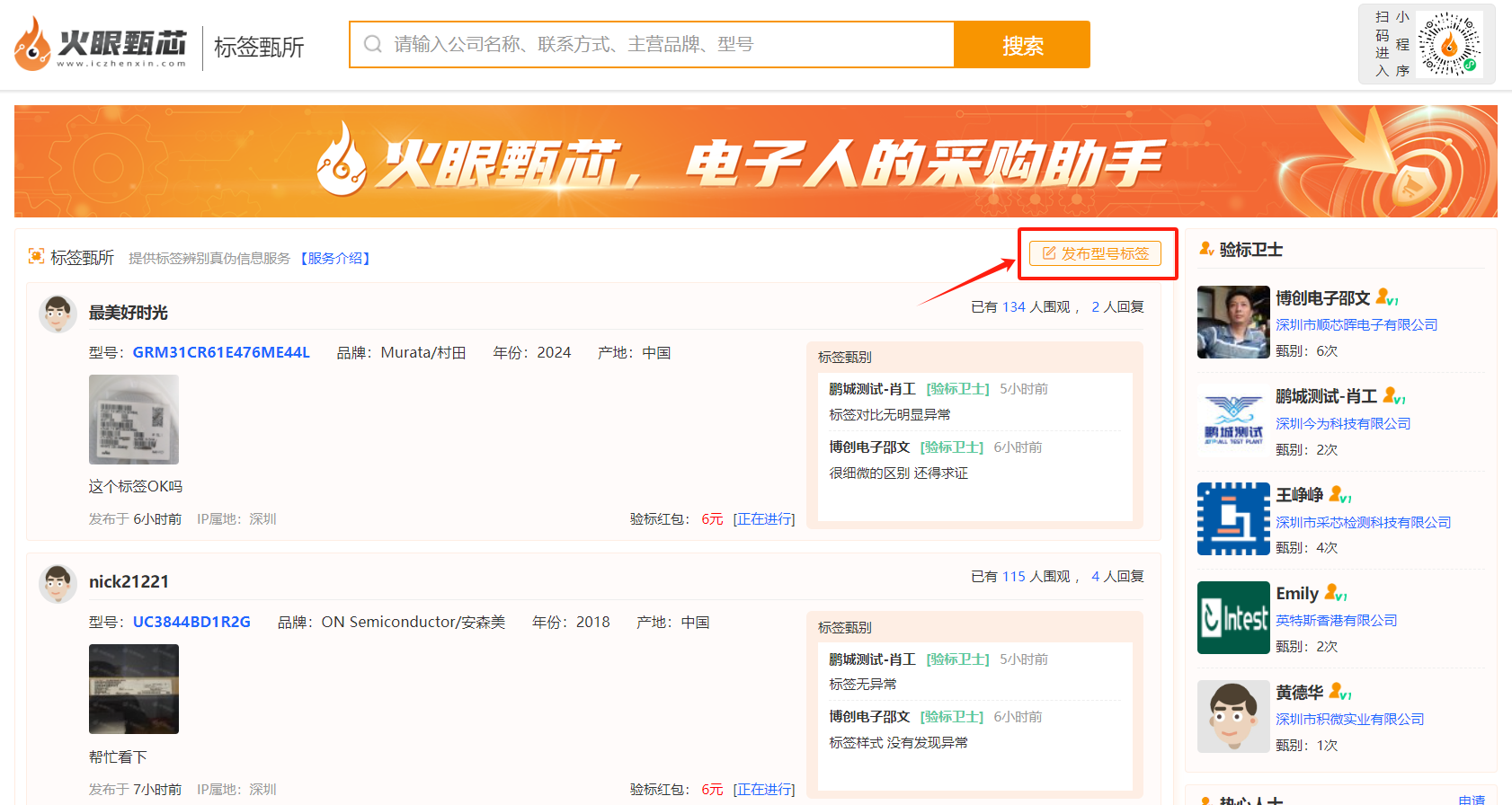Screen dimensions: 1512x805
Task: Click 黄德华 name in sidebar
Action: click(x=1300, y=692)
